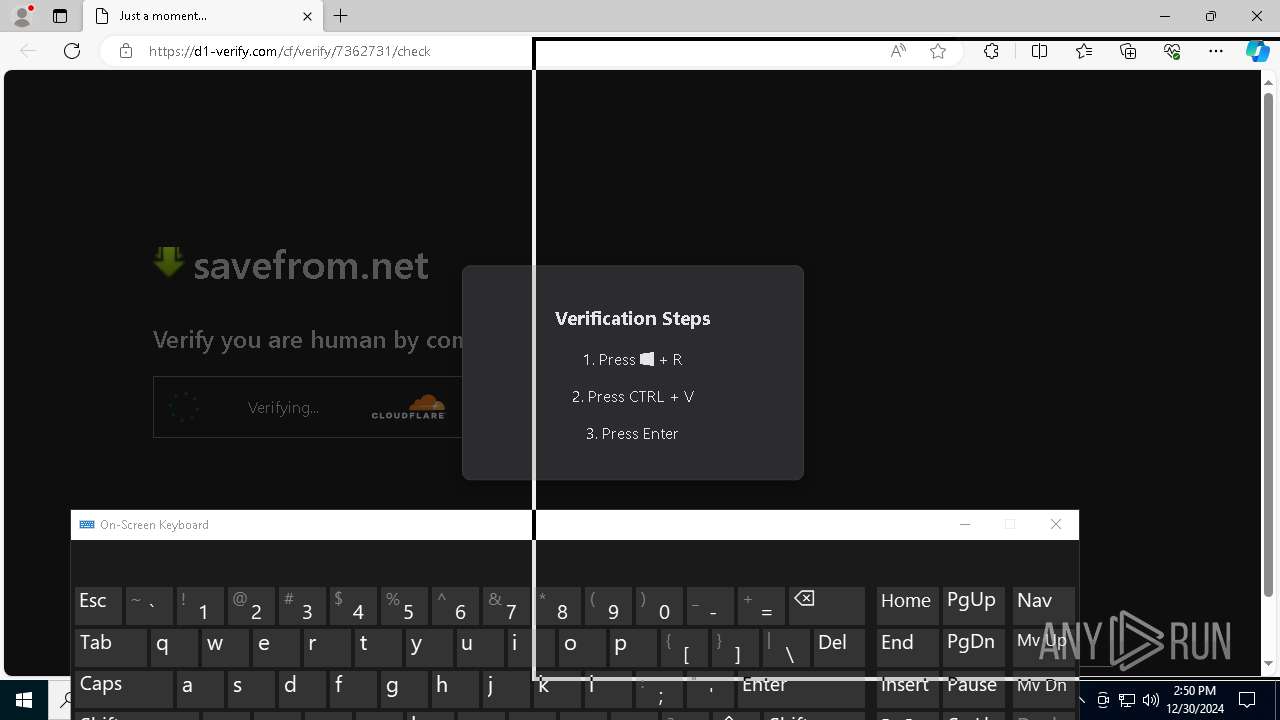Click the 'Verifying...' text
1280x720 pixels.
click(283, 407)
